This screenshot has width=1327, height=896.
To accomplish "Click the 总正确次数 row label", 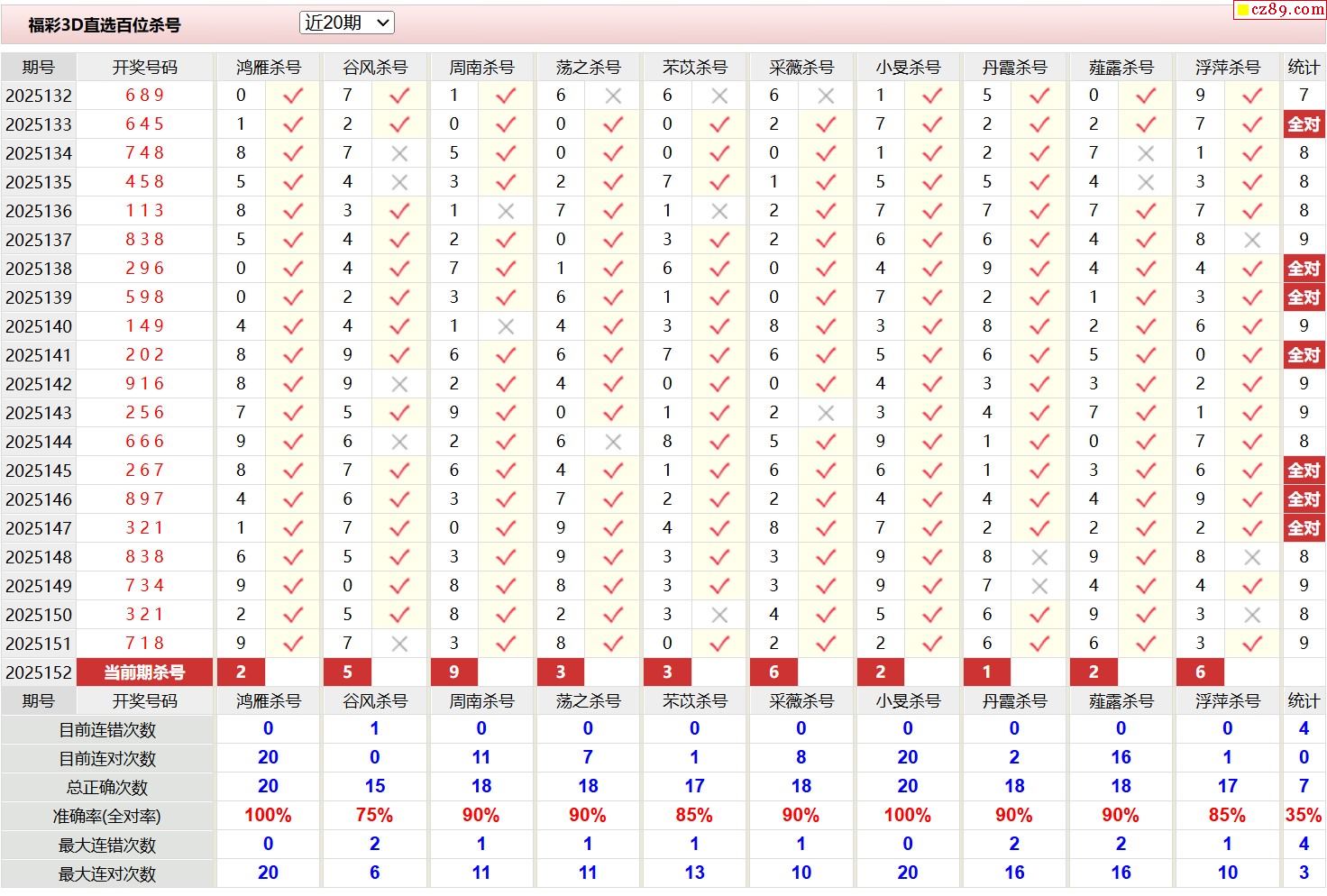I will [x=107, y=788].
